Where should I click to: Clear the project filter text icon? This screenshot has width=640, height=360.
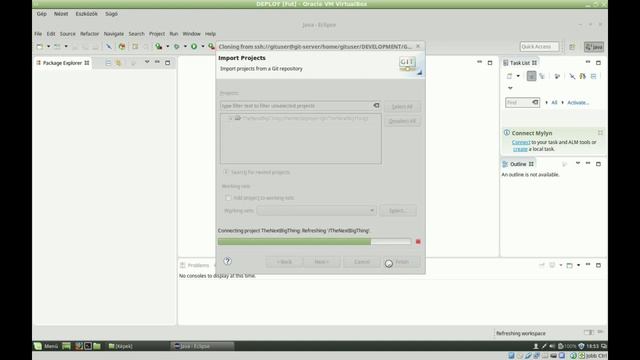point(376,106)
